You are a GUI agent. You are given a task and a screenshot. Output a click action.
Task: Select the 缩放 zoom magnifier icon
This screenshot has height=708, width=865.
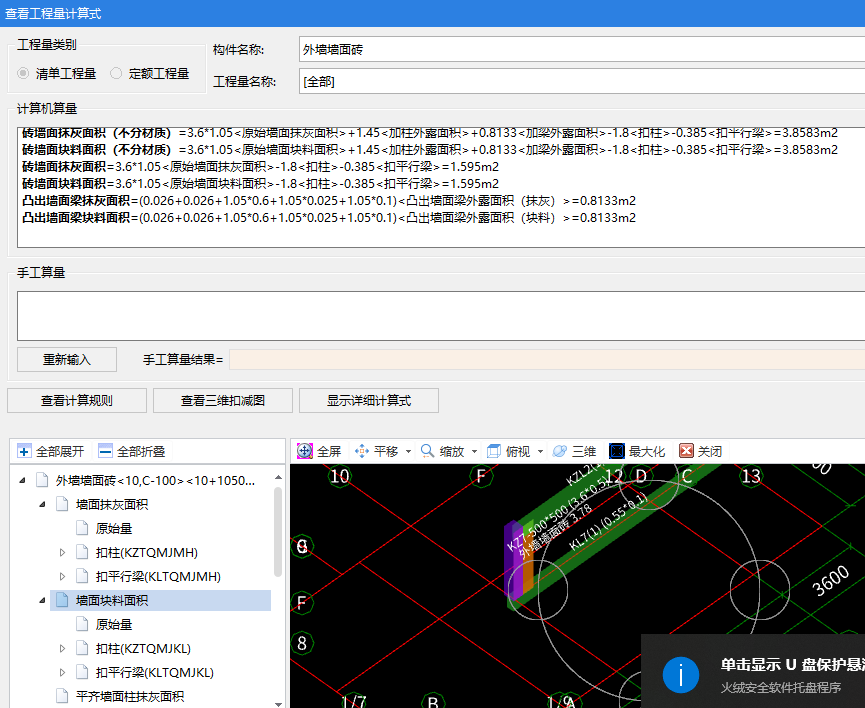[x=427, y=451]
